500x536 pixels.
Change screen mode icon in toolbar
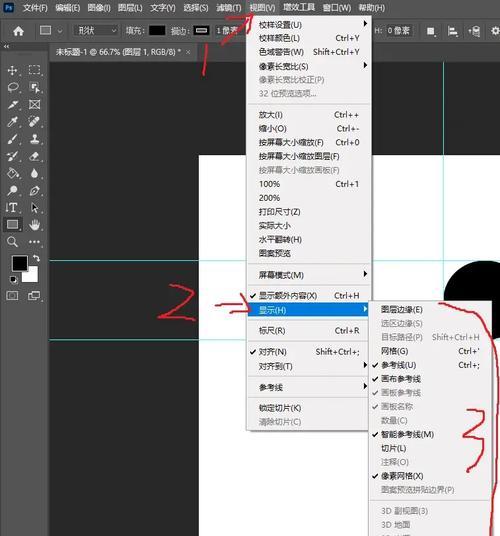[x=34, y=295]
